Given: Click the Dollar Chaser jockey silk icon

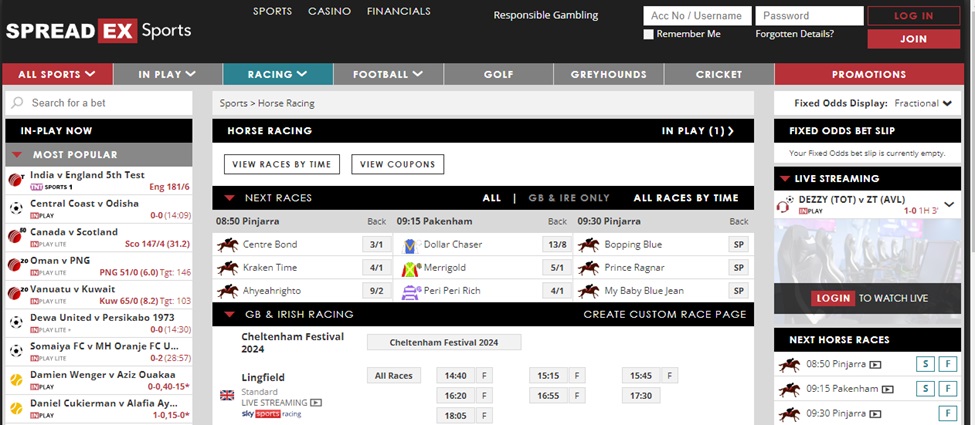Looking at the screenshot, I should (x=409, y=245).
